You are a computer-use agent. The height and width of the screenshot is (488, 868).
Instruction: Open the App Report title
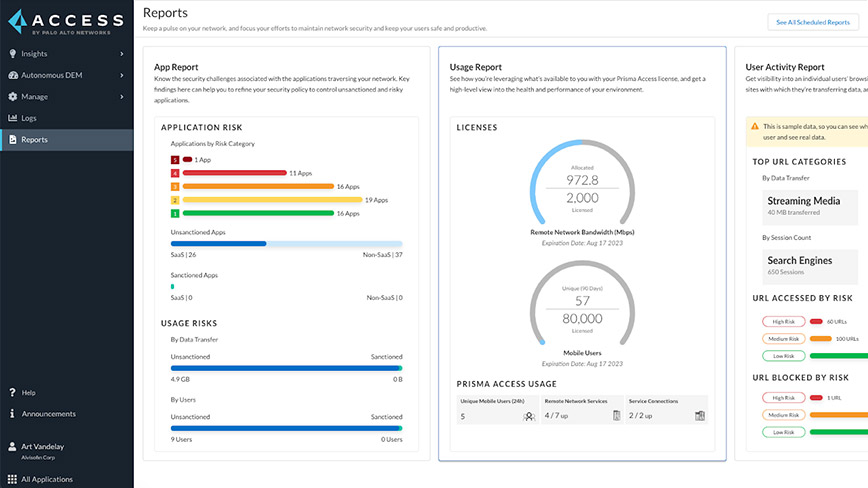click(176, 67)
